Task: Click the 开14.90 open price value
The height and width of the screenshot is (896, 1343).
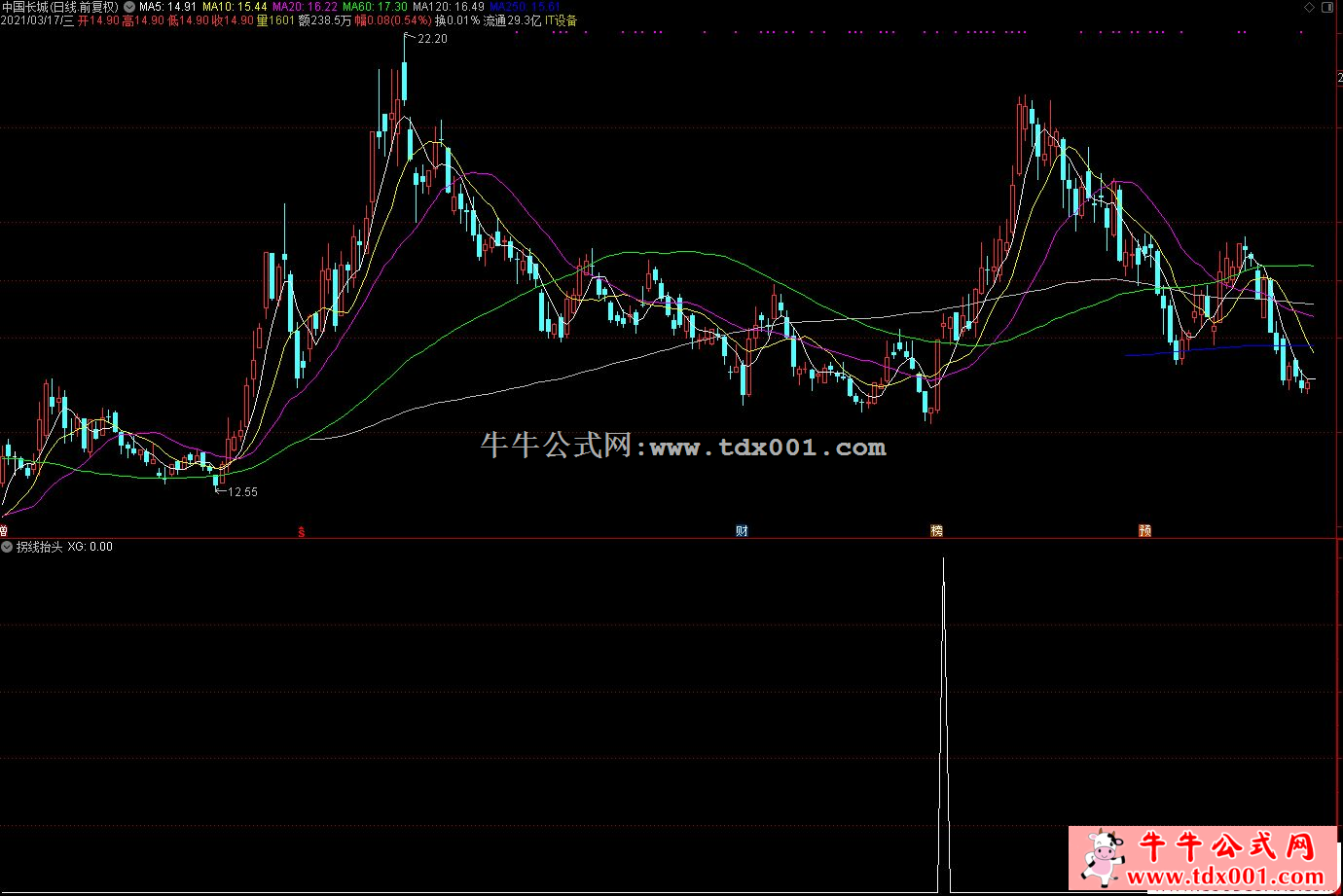Action: [x=98, y=20]
